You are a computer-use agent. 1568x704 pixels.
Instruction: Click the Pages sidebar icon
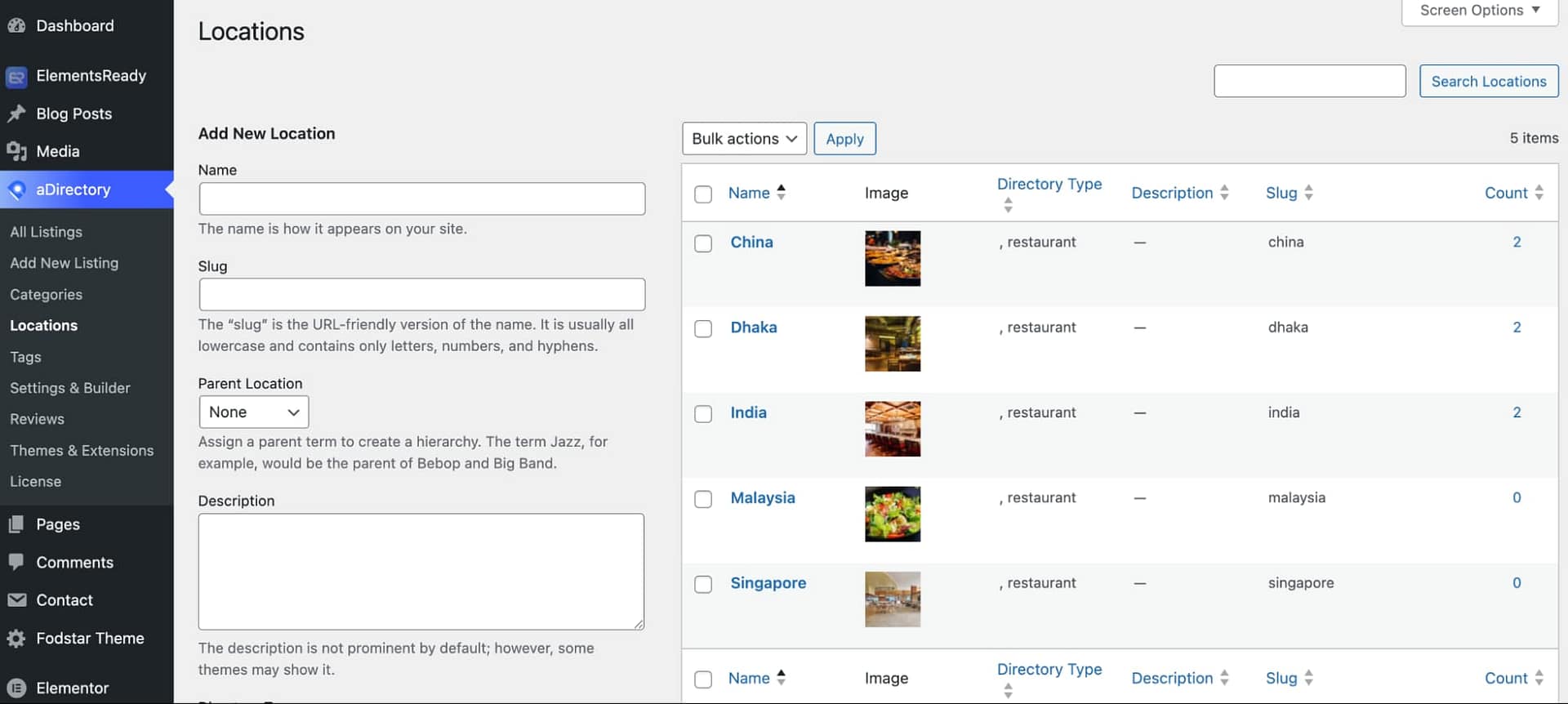coord(16,524)
